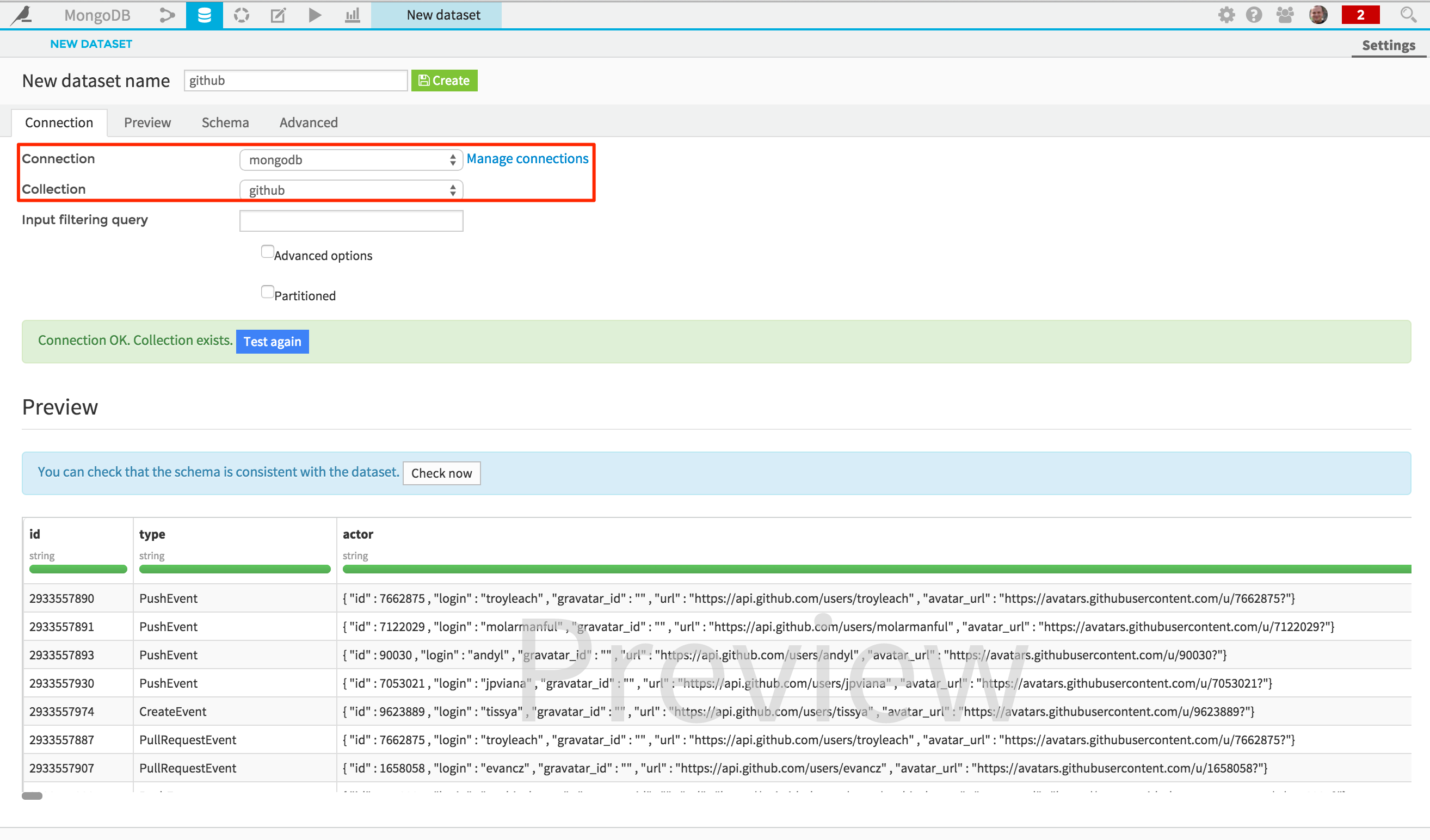1430x840 pixels.
Task: Switch to the Advanced tab
Action: (x=308, y=122)
